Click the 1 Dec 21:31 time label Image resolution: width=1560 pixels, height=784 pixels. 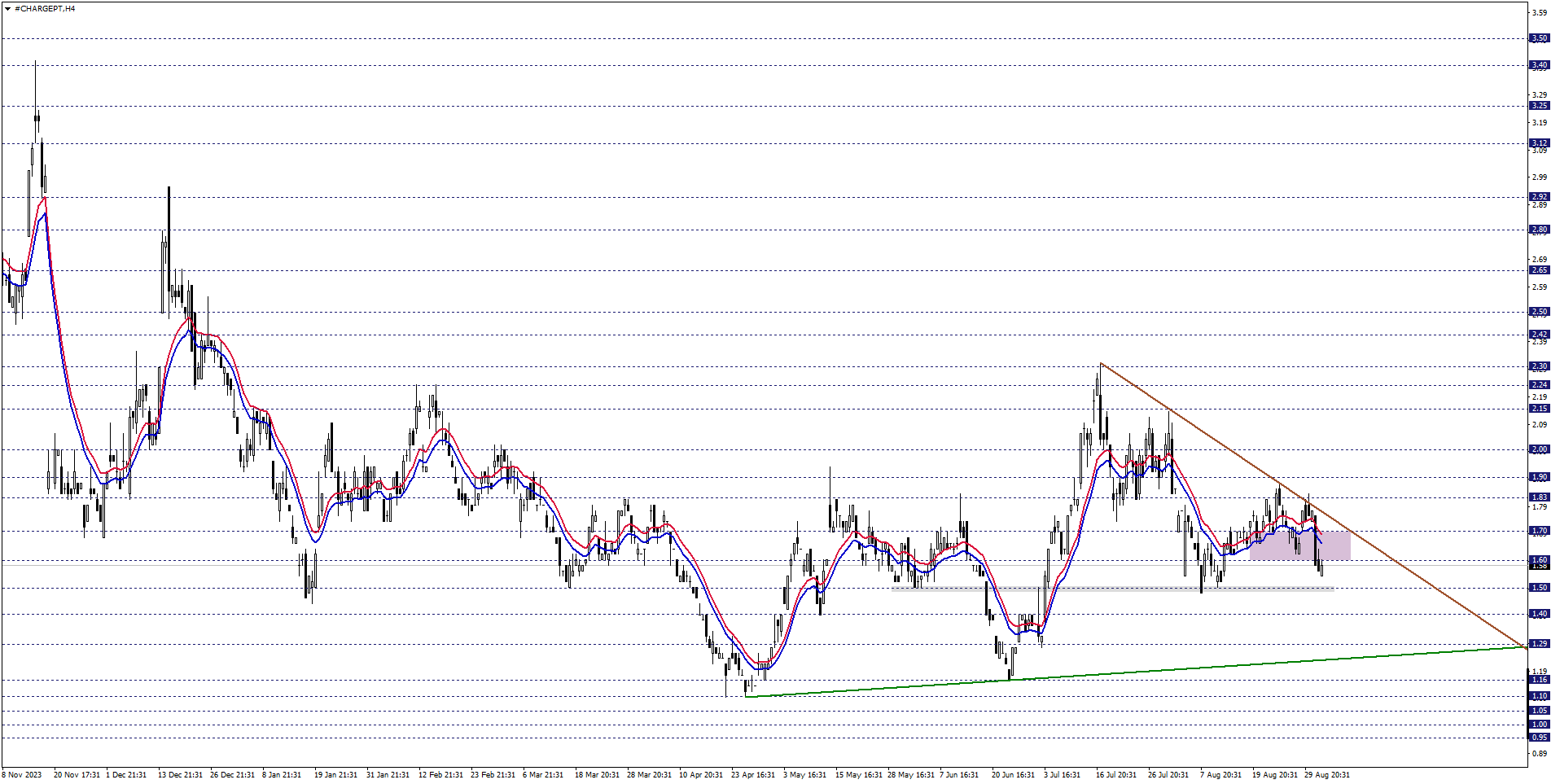click(x=126, y=775)
